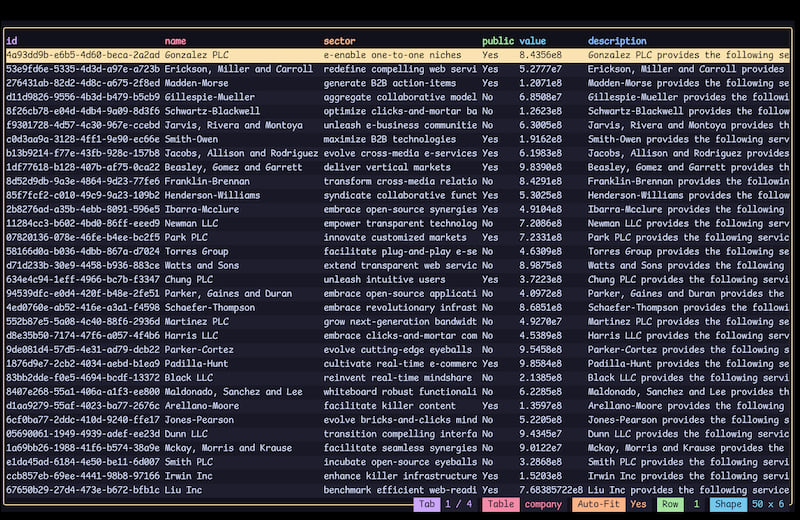The width and height of the screenshot is (800, 520).
Task: Select Maldonado, Sanchez and Lee name cell
Action: click(234, 392)
